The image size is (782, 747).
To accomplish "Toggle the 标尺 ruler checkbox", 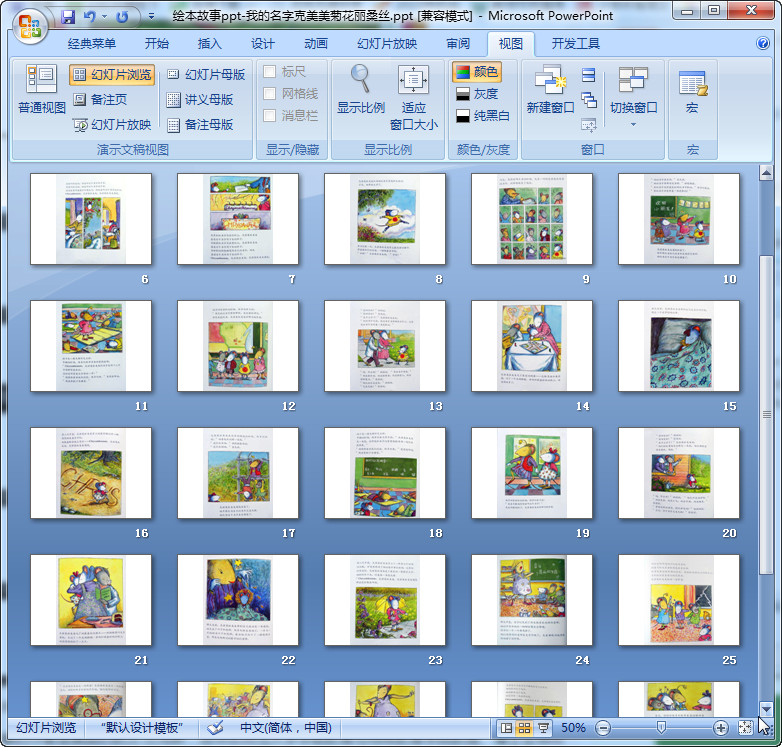I will point(269,72).
